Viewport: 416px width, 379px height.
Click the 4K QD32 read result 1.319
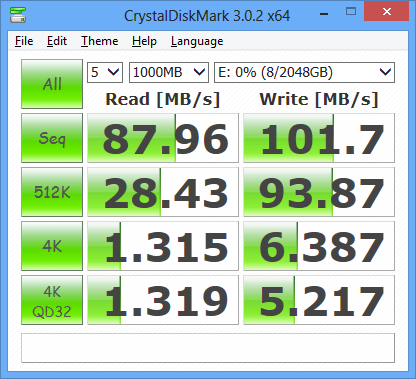[x=163, y=300]
